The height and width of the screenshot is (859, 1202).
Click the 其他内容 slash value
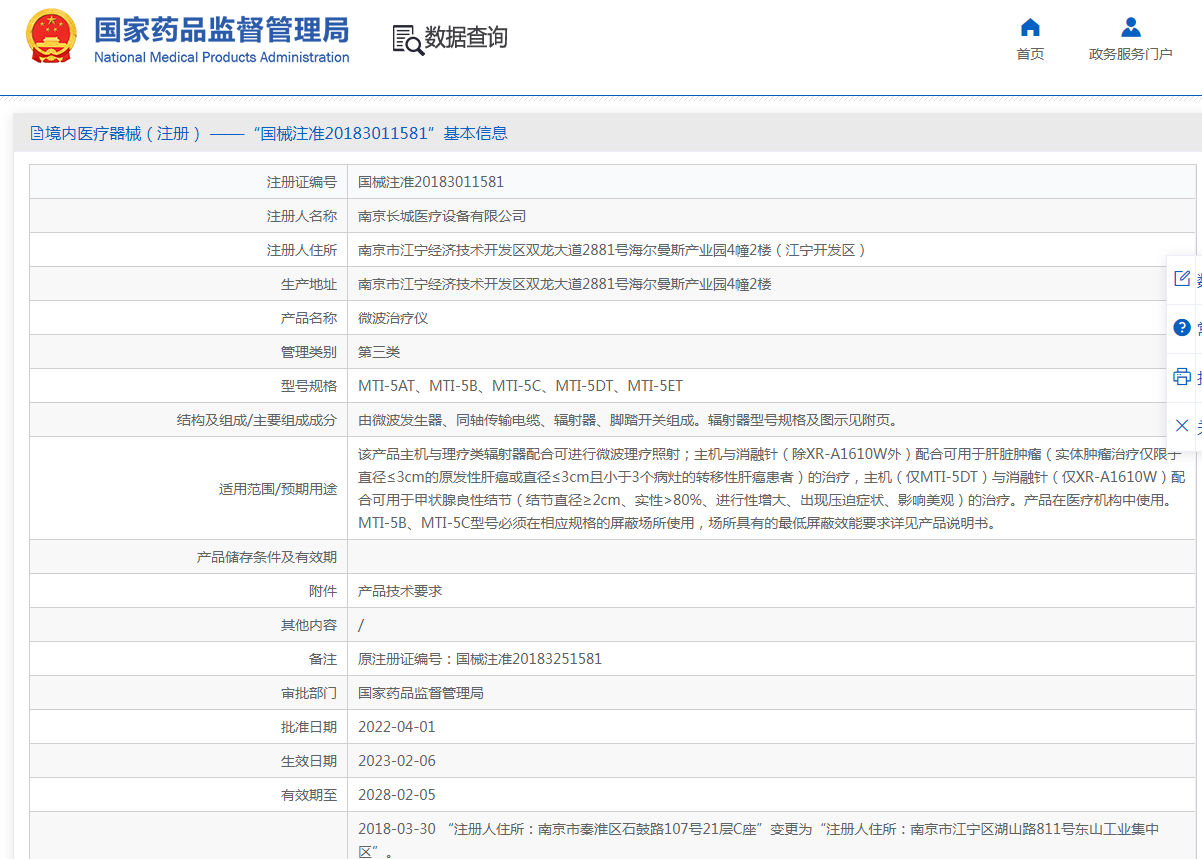tap(361, 625)
